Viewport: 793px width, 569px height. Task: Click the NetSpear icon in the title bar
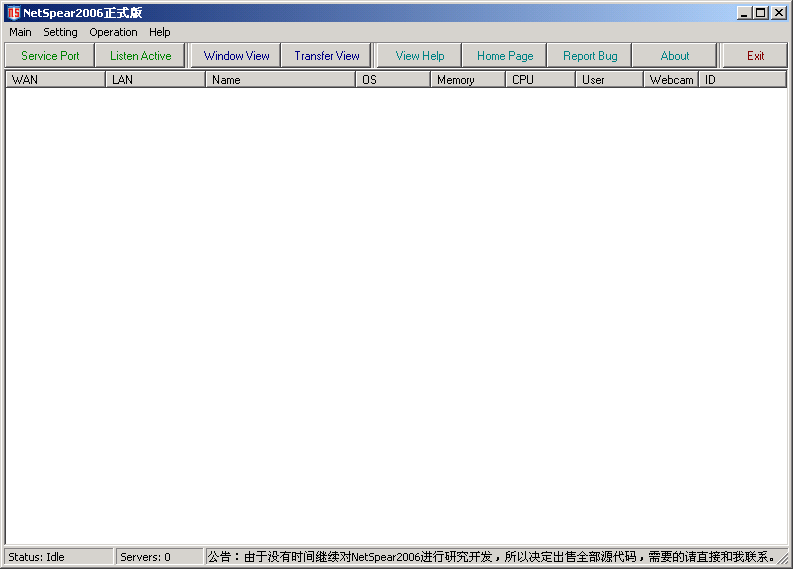(14, 13)
